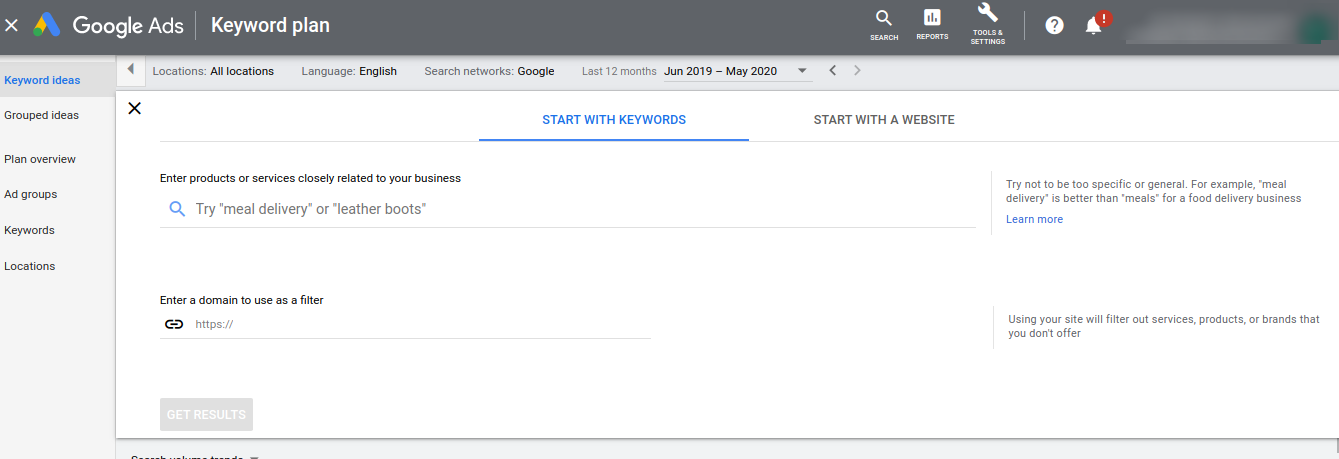This screenshot has width=1339, height=459.
Task: Click the Get Results button
Action: pos(206,415)
